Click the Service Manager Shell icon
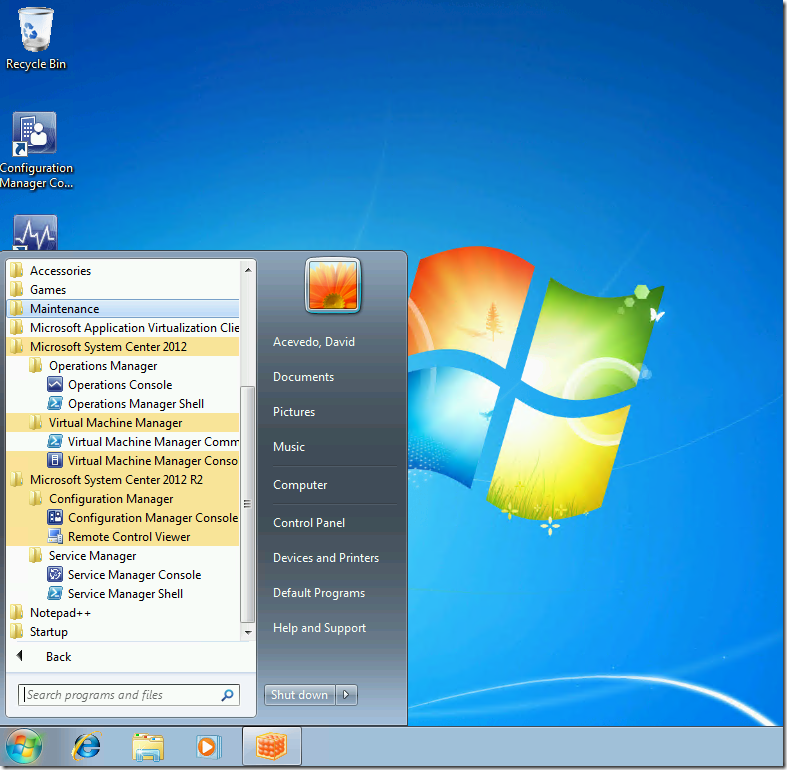 tap(55, 594)
